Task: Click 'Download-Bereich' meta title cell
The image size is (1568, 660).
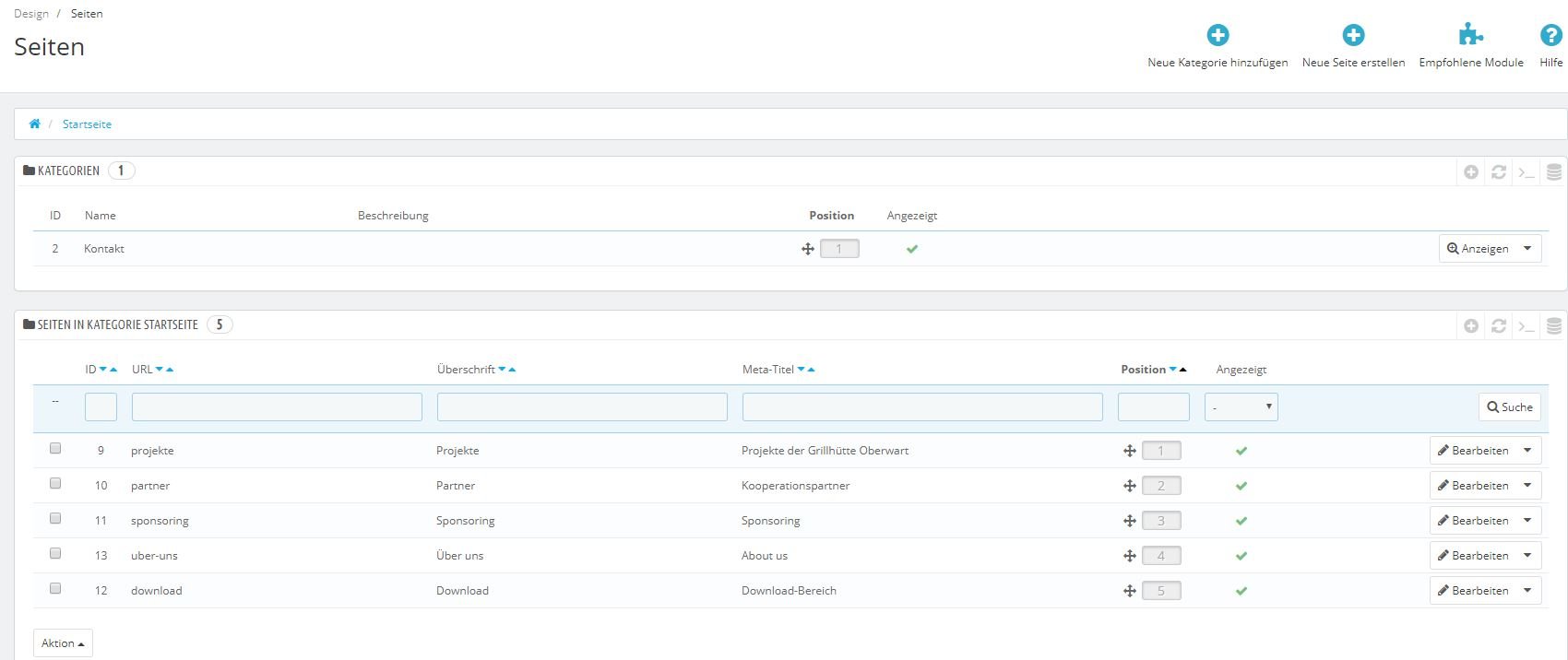Action: [789, 591]
